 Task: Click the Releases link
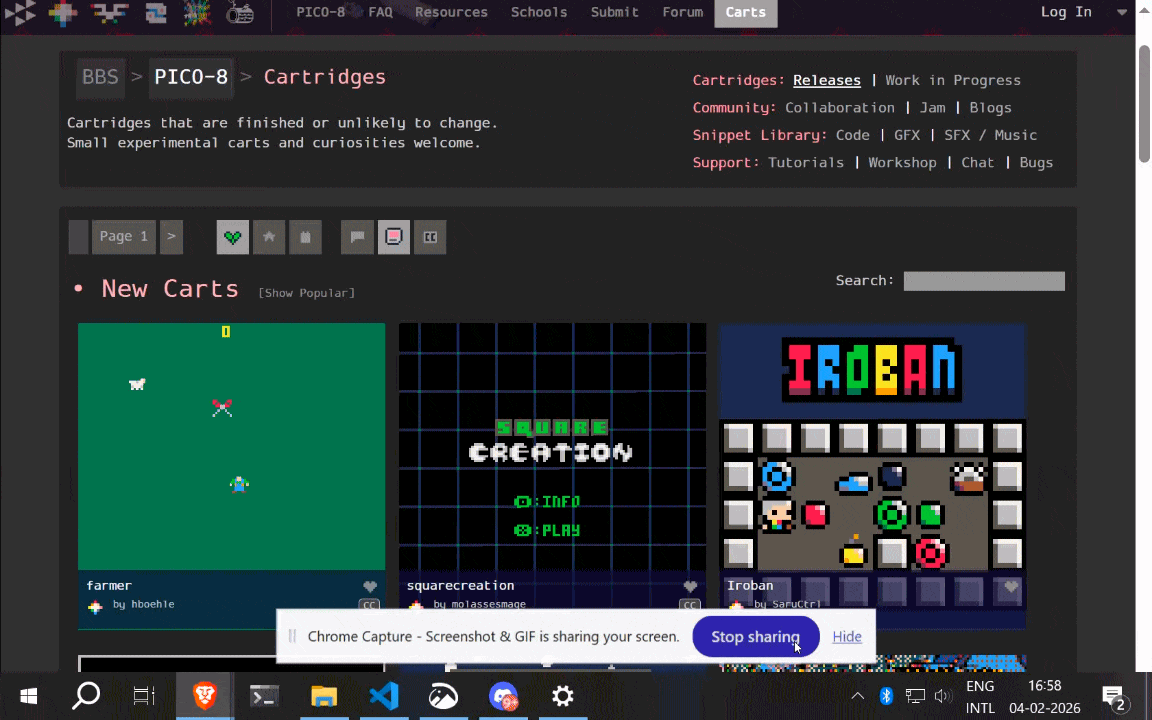826,80
